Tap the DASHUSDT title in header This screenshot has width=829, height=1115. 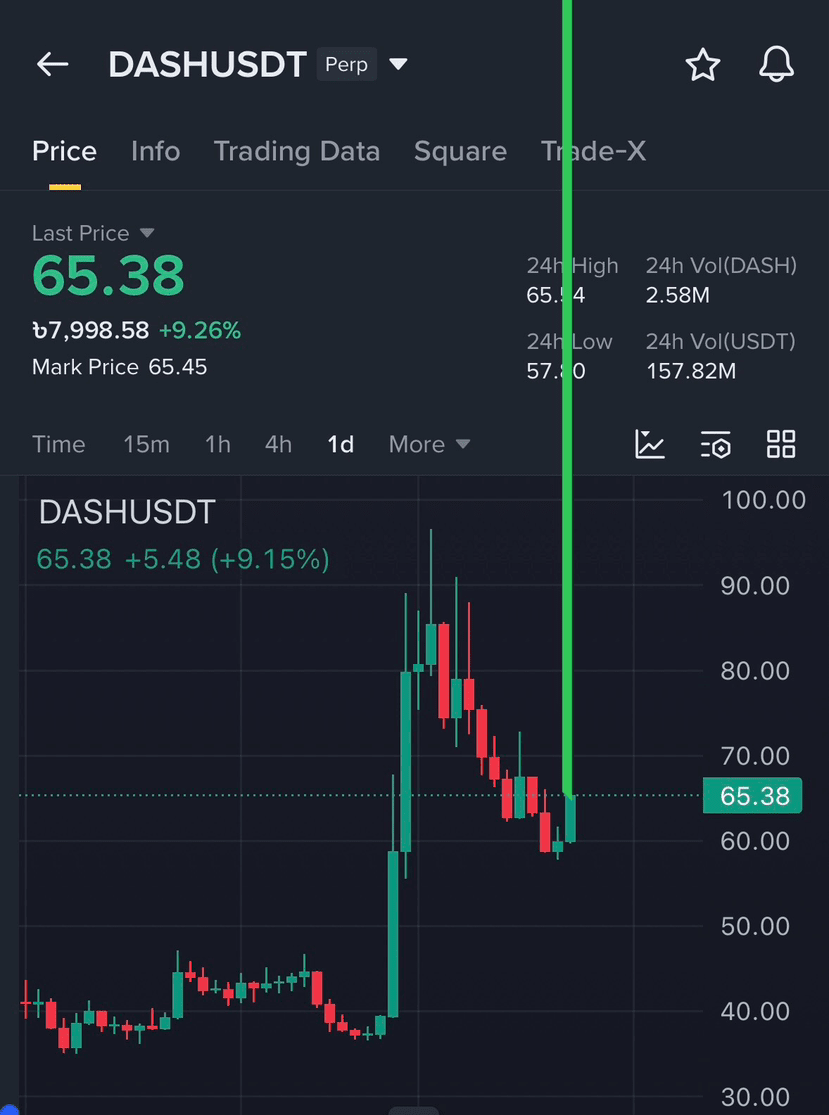(207, 65)
